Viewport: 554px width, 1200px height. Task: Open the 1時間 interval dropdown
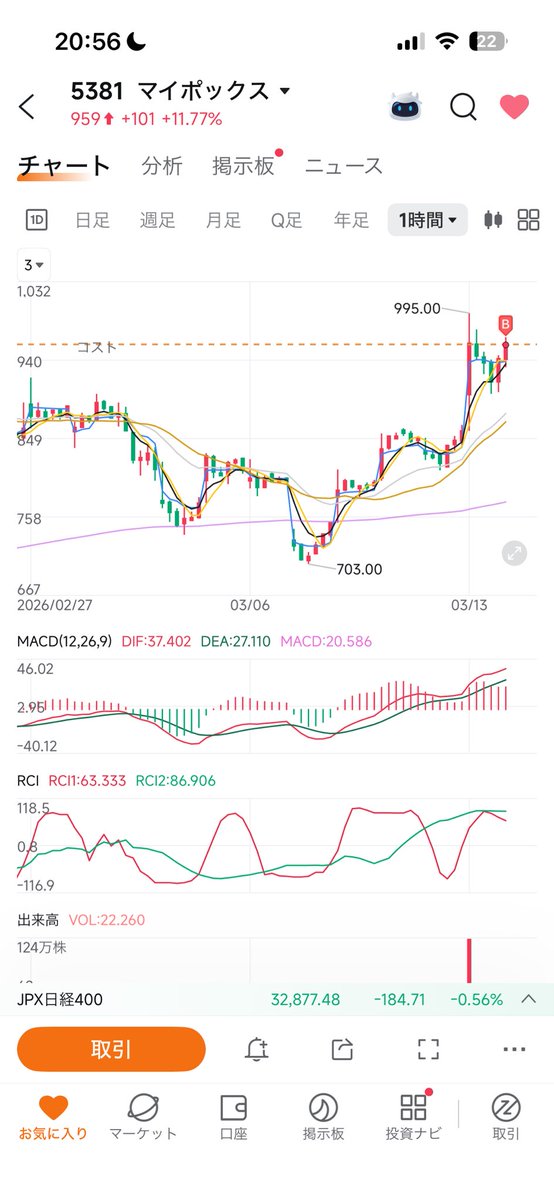click(428, 220)
